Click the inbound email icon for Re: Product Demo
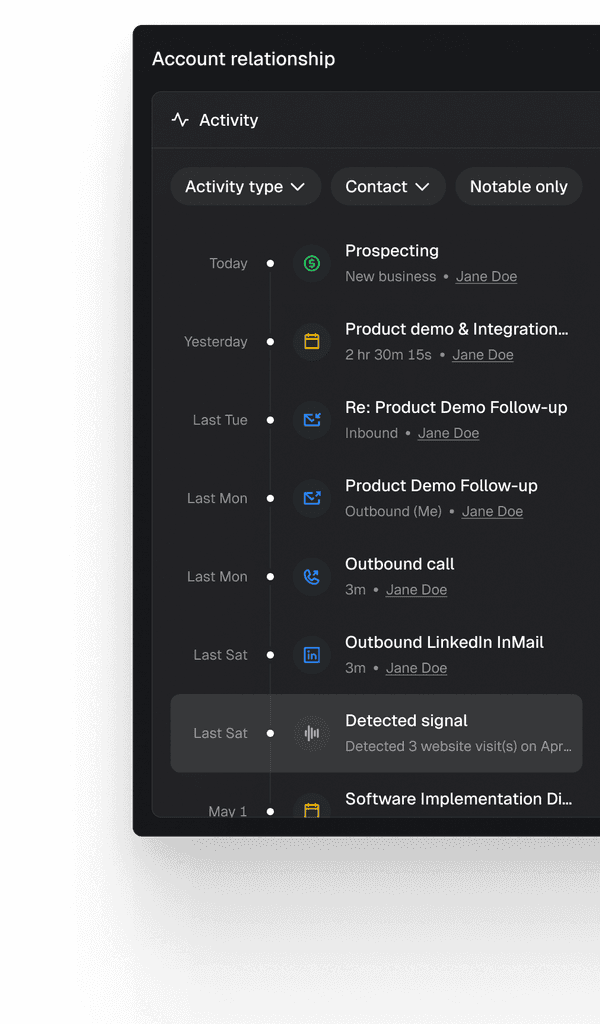 point(311,420)
